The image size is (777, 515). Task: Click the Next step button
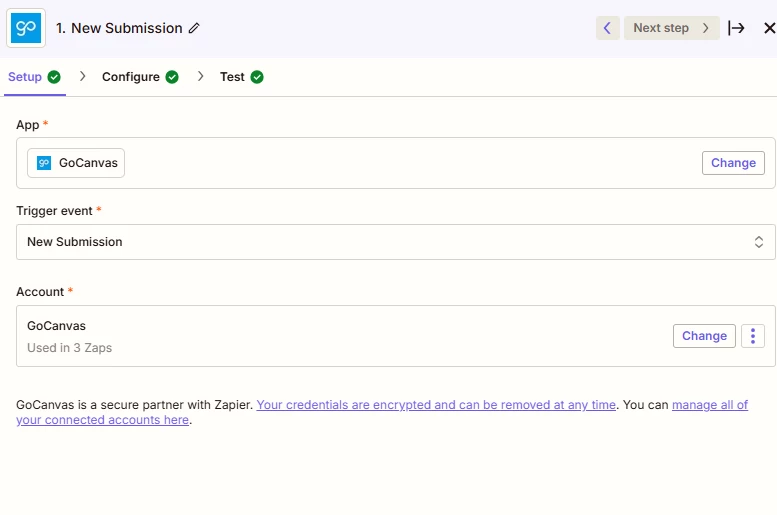pos(671,28)
